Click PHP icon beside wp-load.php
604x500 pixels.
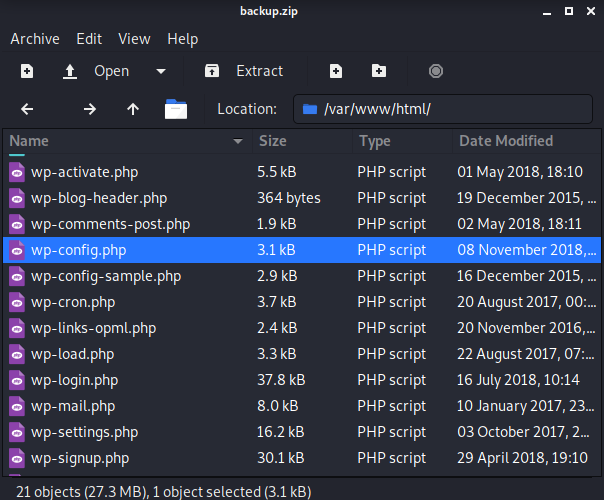[x=17, y=354]
